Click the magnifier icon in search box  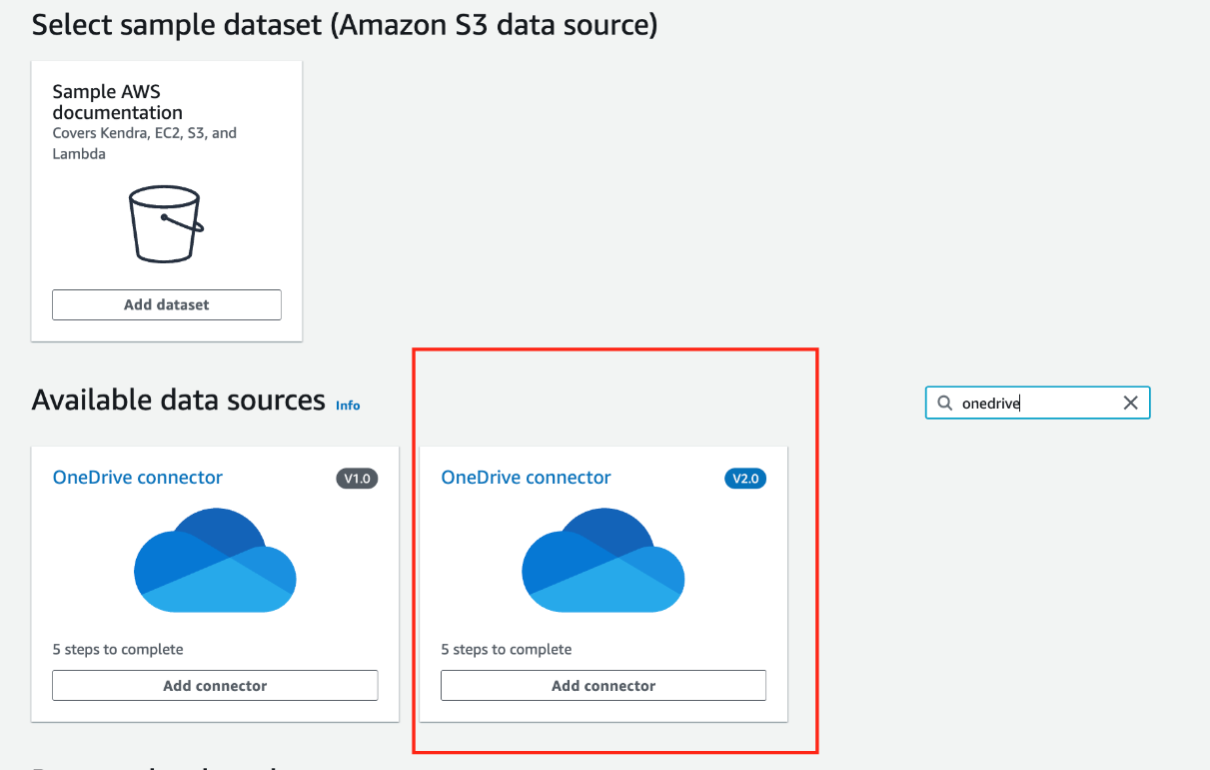pos(945,403)
